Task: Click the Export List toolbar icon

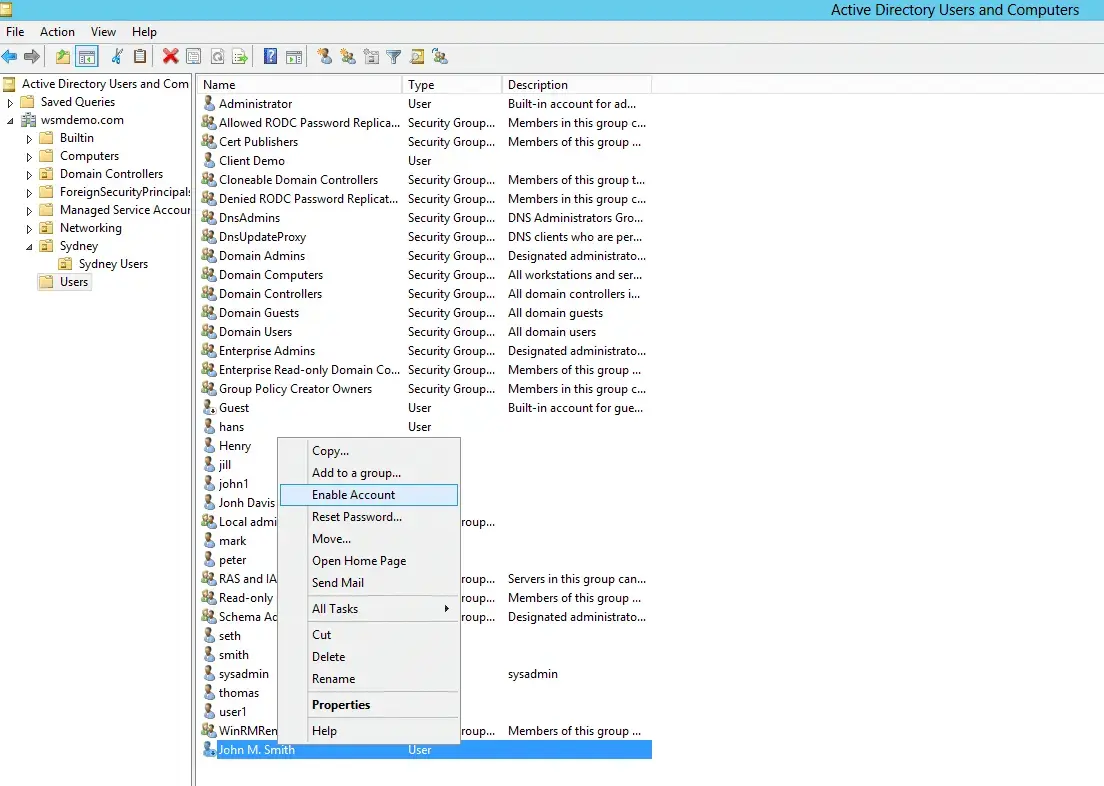Action: point(240,57)
